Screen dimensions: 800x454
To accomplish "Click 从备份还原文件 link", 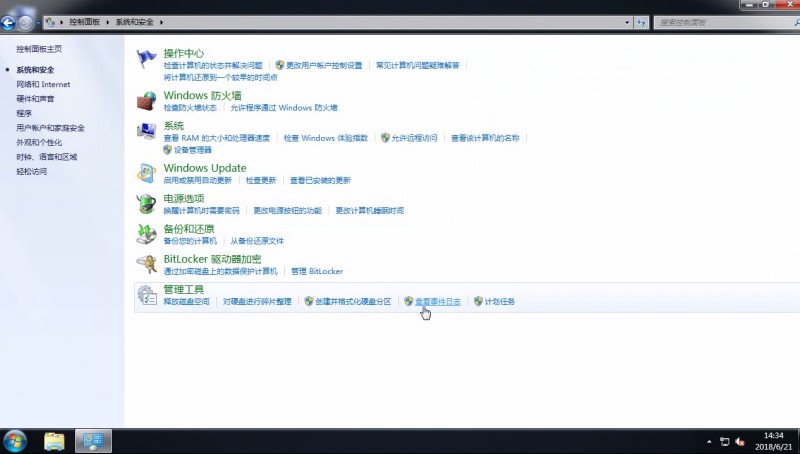I will click(257, 241).
